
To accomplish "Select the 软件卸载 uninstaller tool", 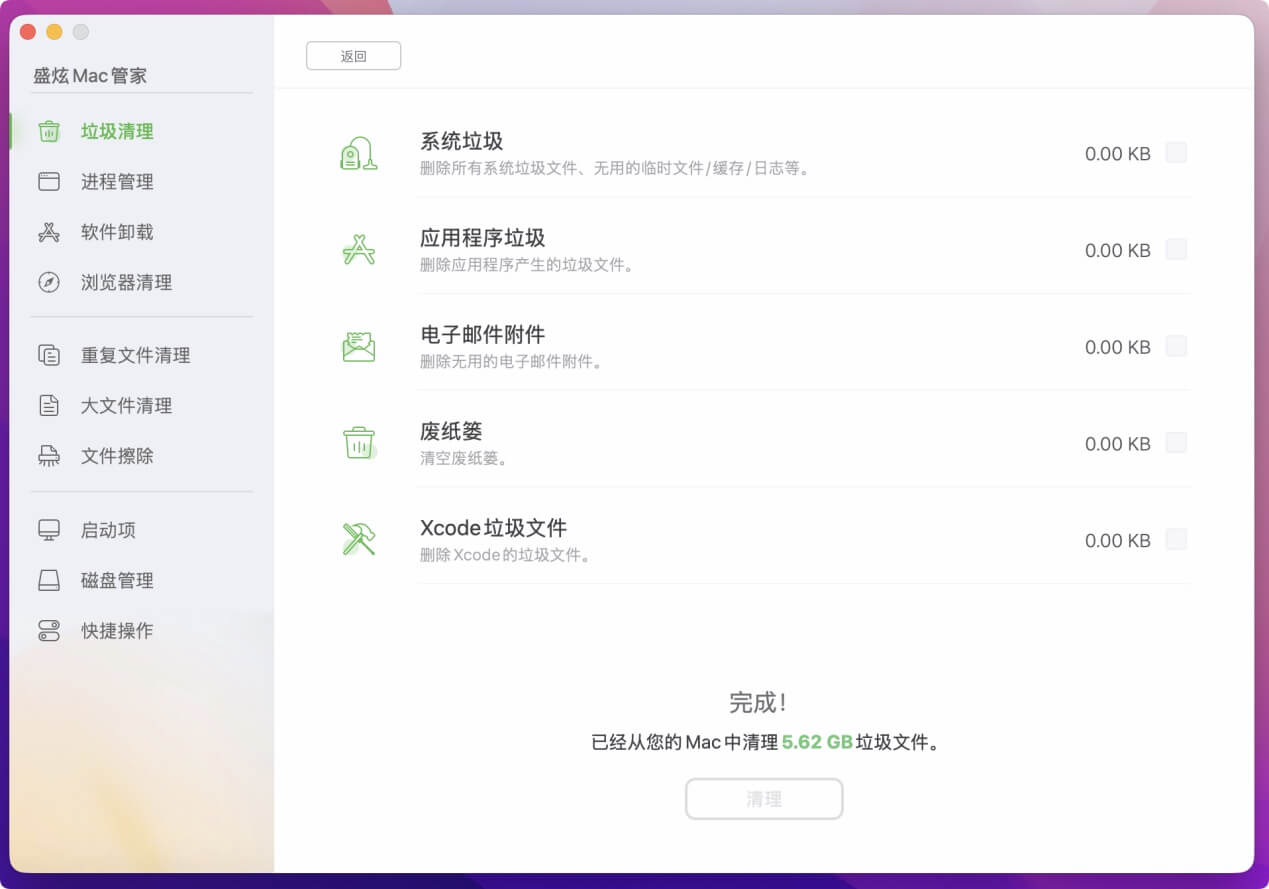I will point(115,232).
